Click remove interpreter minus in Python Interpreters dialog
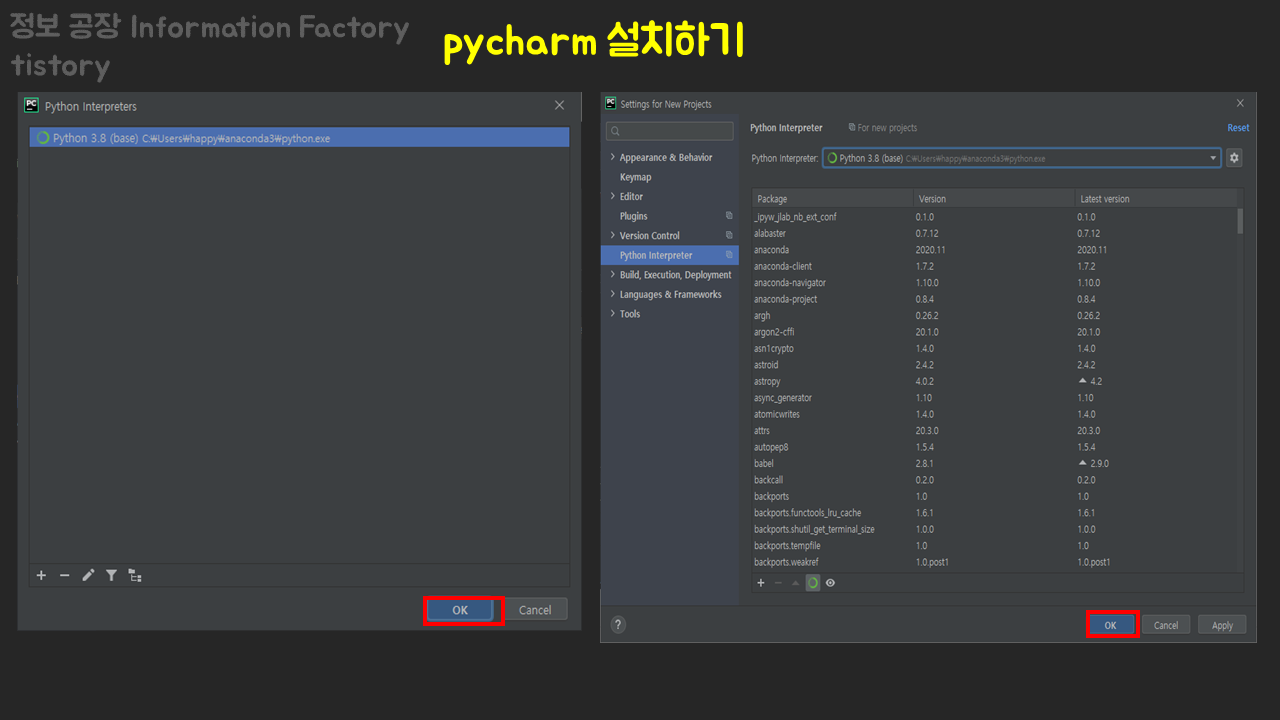The height and width of the screenshot is (720, 1280). pyautogui.click(x=65, y=575)
